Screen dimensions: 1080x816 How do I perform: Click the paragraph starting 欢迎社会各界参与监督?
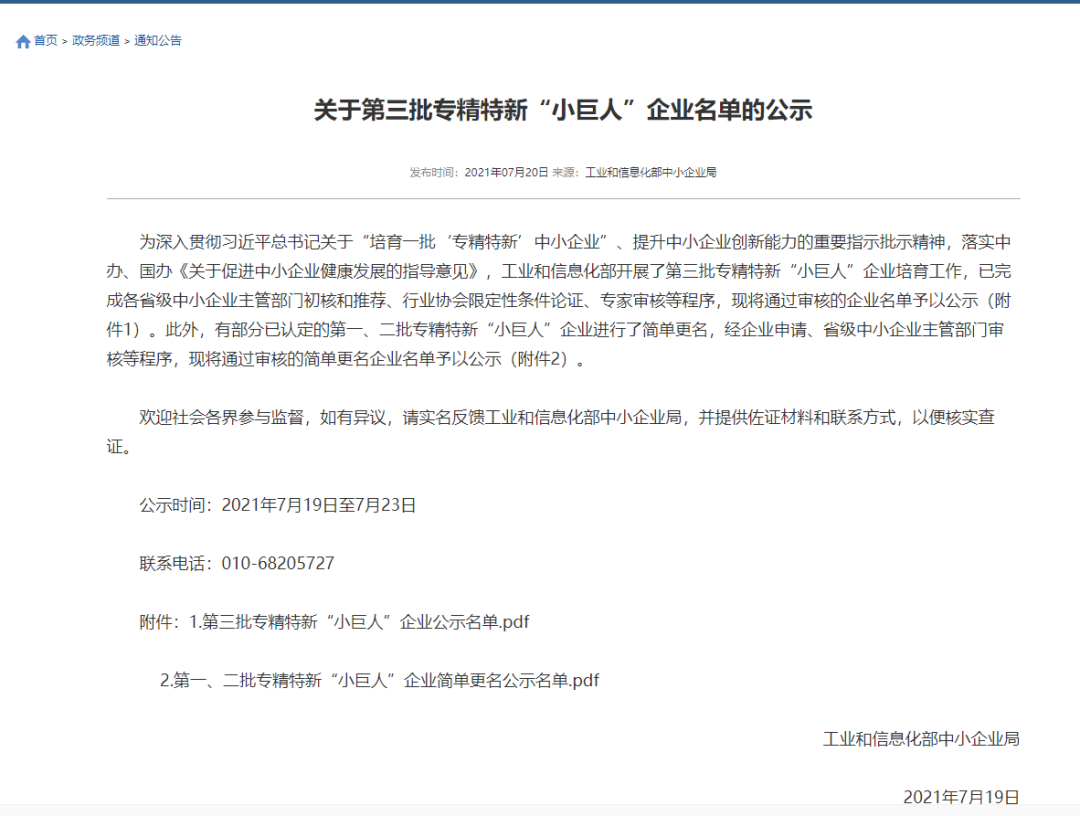(563, 418)
